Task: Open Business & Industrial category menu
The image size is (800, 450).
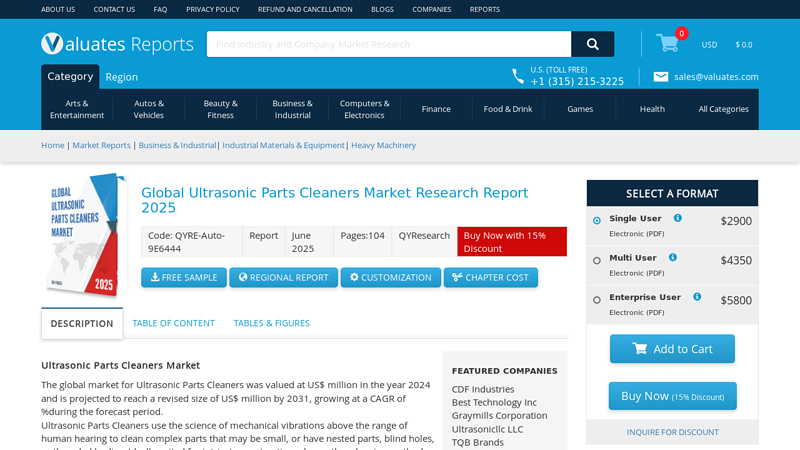Action: click(x=292, y=109)
